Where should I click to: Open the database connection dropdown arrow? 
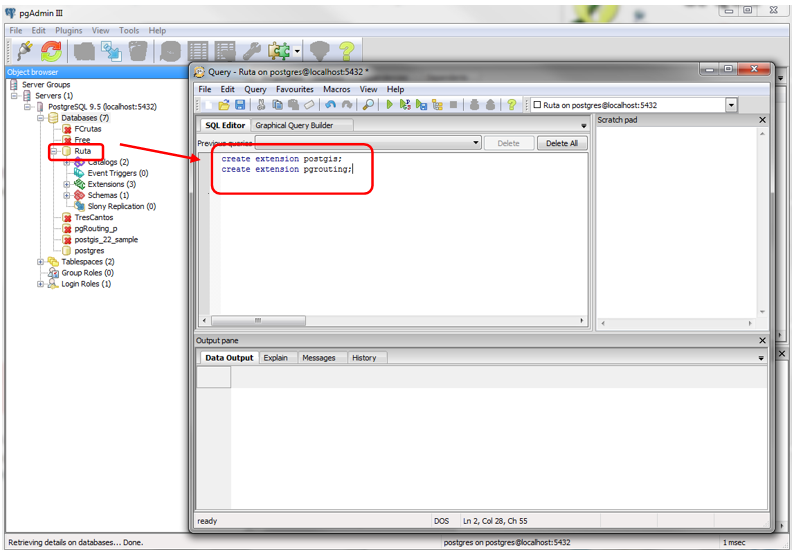point(731,105)
